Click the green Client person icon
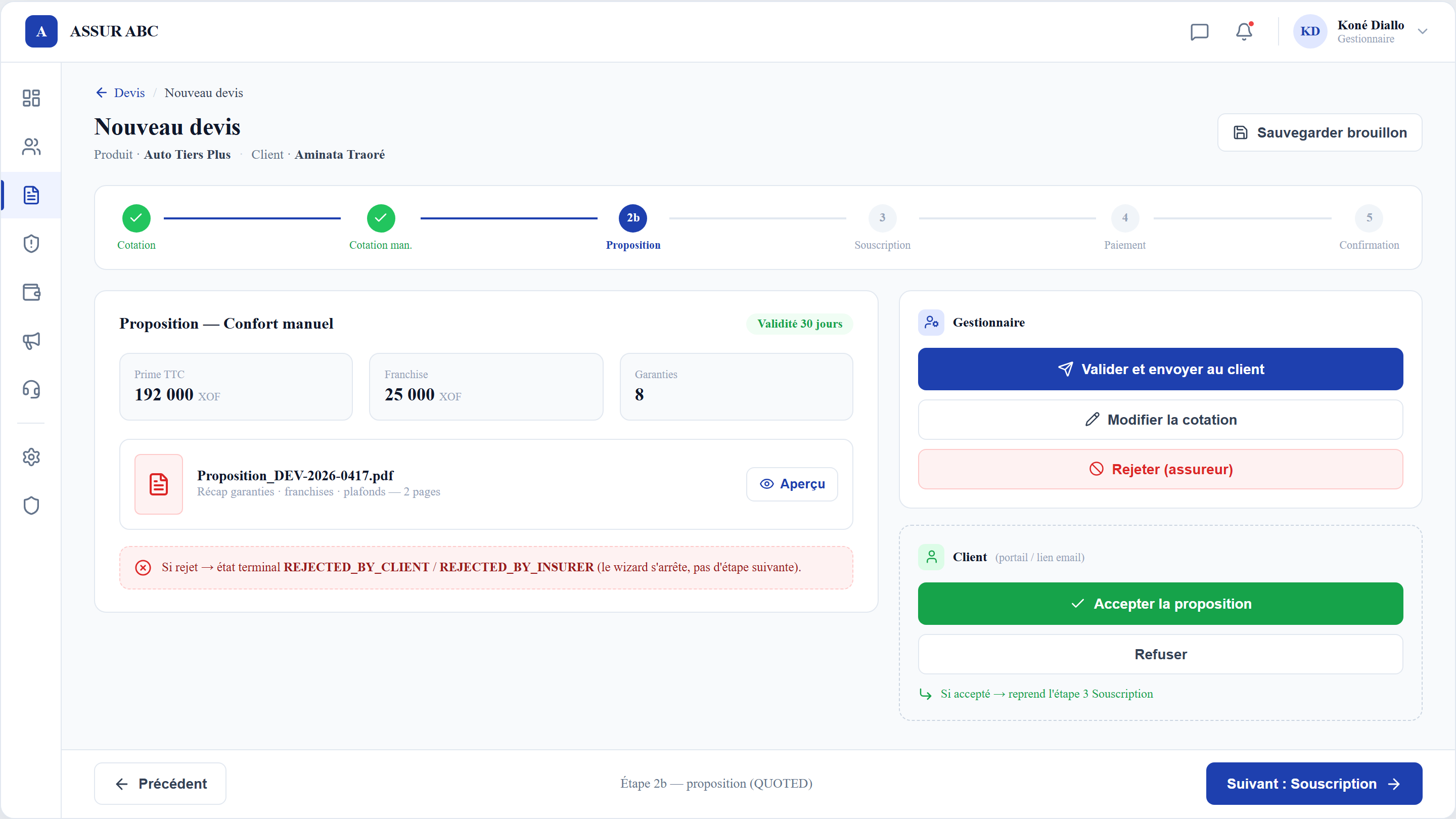The width and height of the screenshot is (1456, 819). coord(931,557)
